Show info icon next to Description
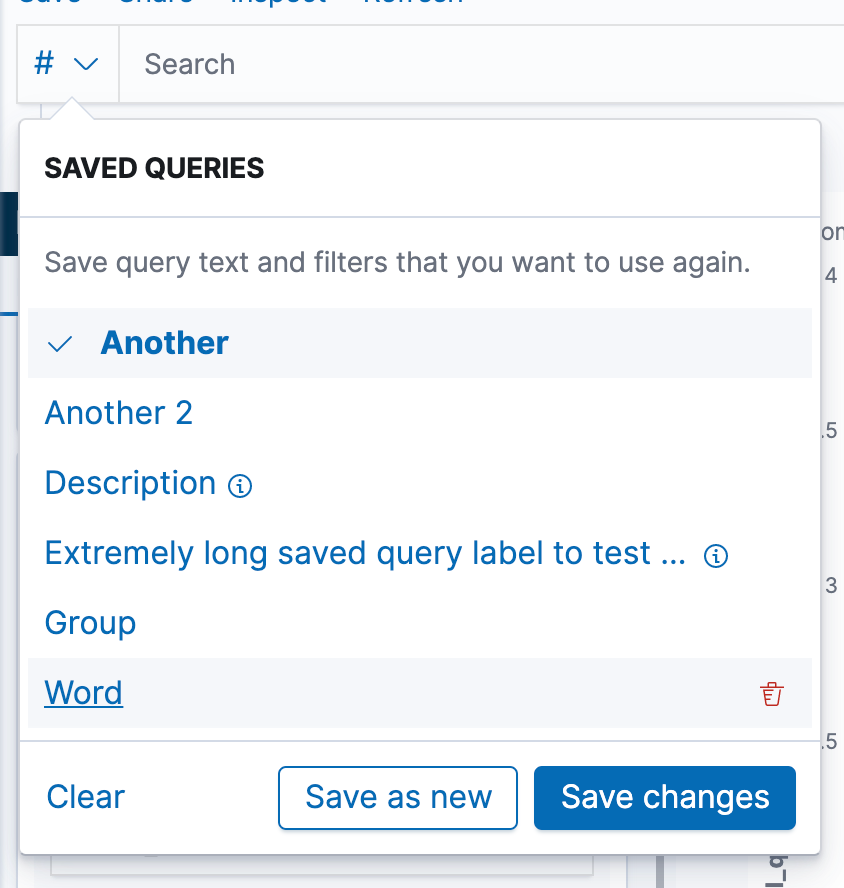This screenshot has width=844, height=888. tap(240, 486)
